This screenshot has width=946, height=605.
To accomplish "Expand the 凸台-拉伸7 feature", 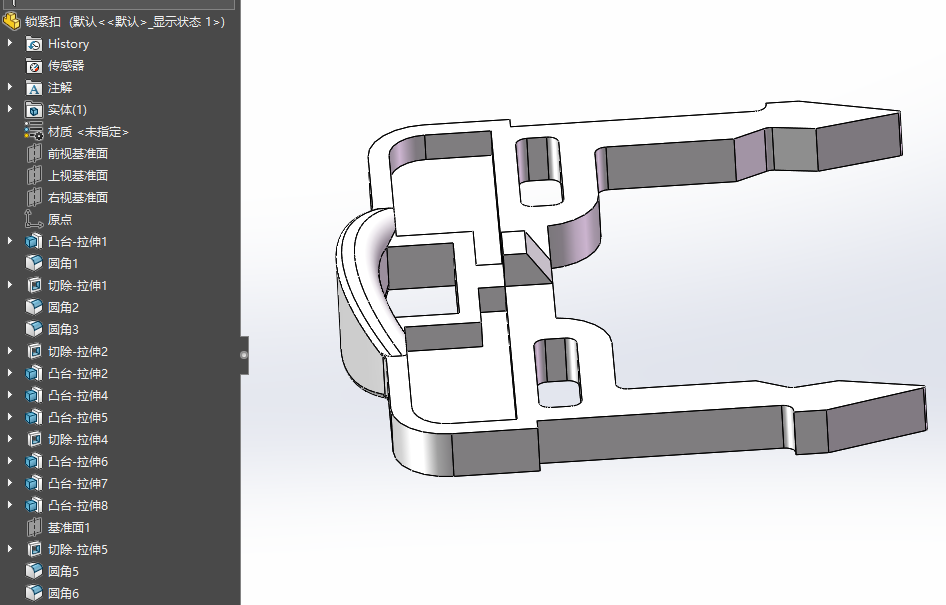I will point(10,483).
